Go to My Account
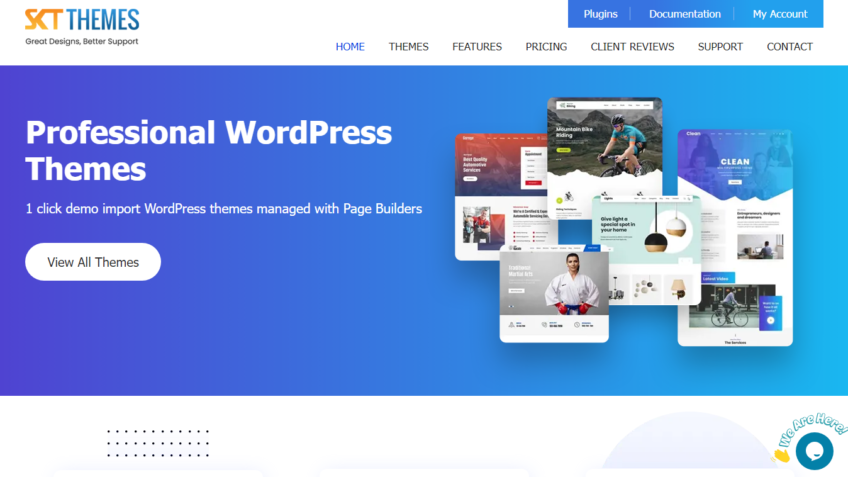 (x=779, y=14)
